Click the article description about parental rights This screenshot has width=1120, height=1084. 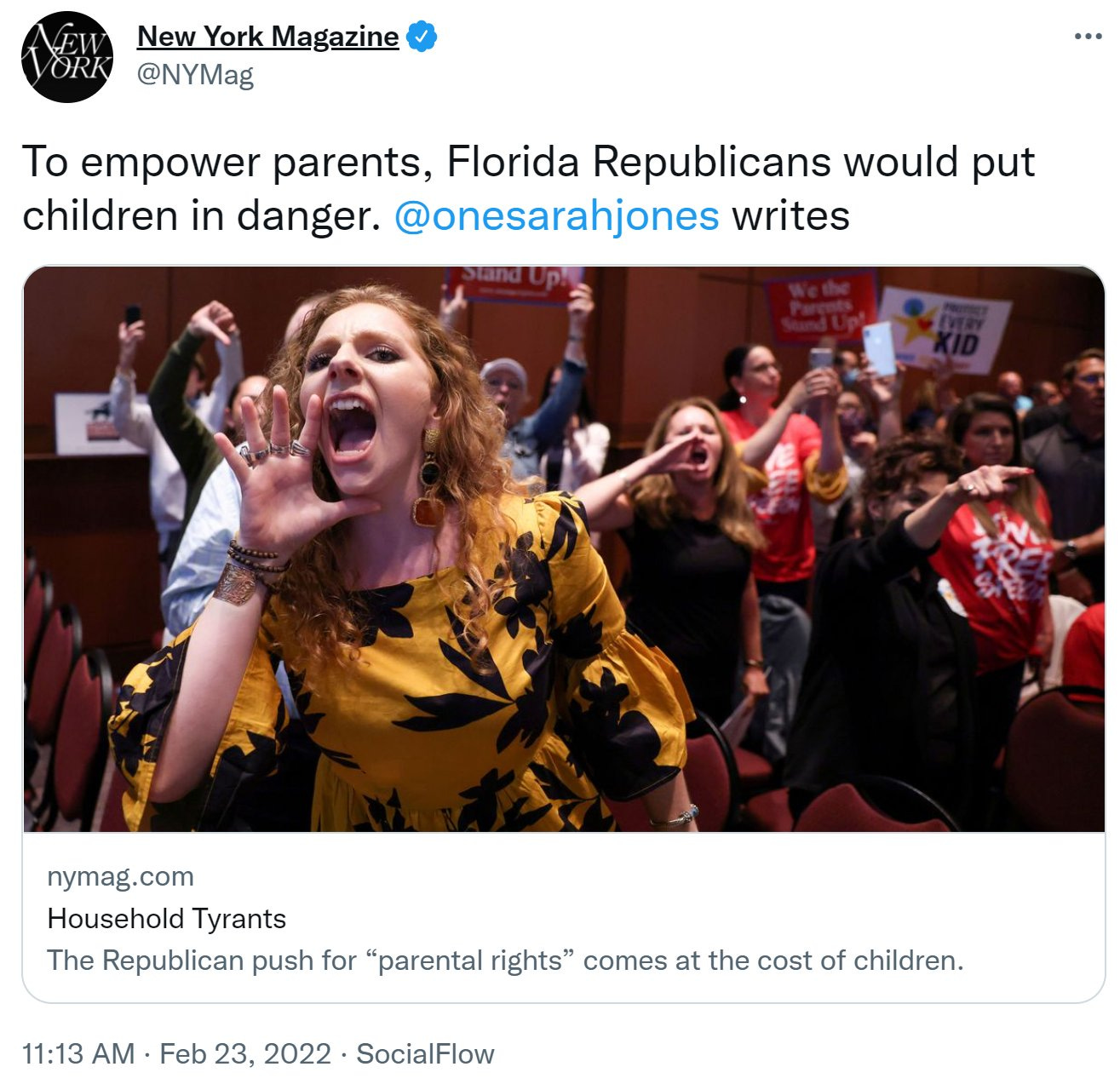(x=505, y=961)
